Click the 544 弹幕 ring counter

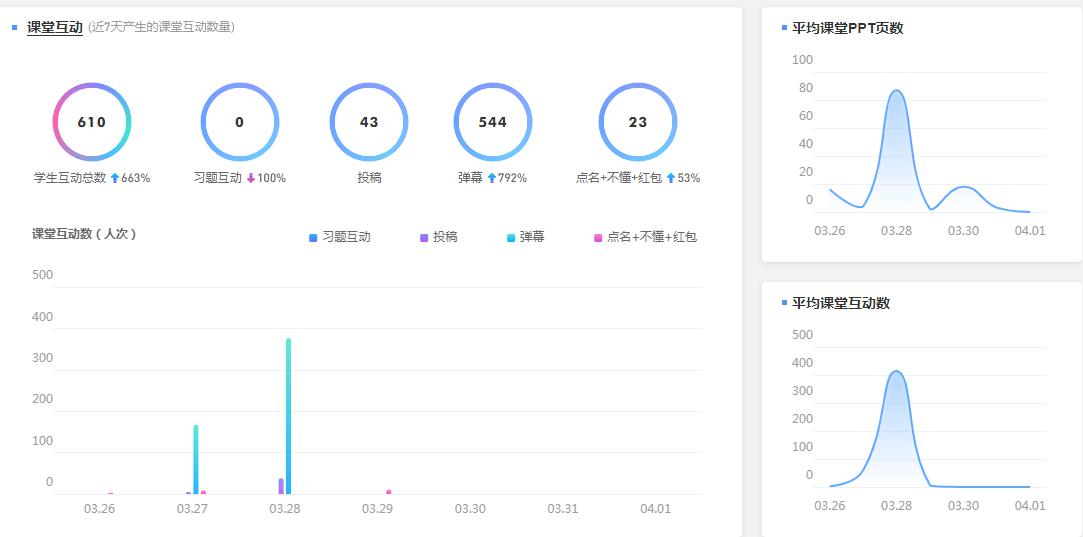[x=493, y=122]
